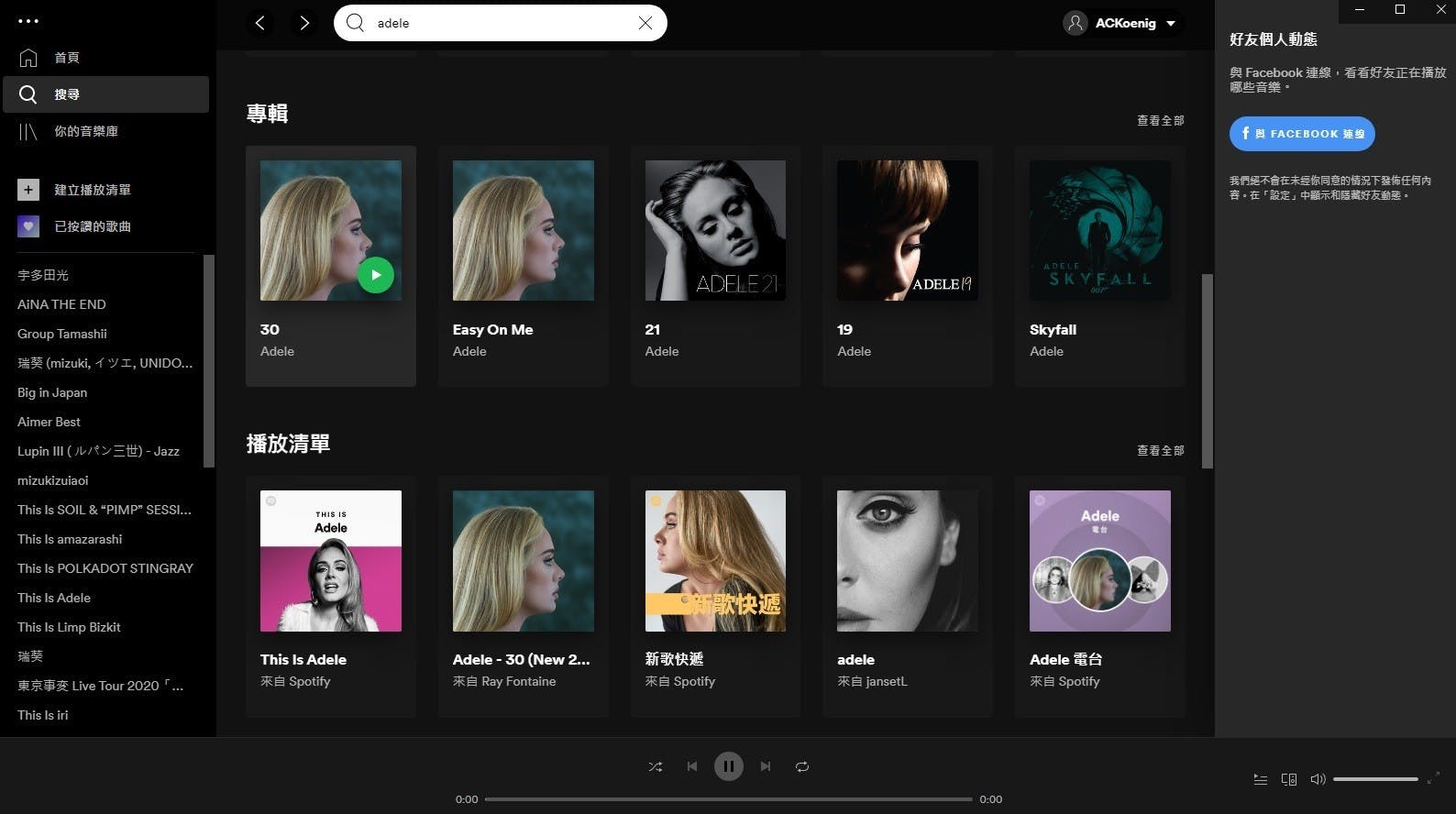Adjust the volume slider
This screenshot has height=814, width=1456.
(1375, 779)
